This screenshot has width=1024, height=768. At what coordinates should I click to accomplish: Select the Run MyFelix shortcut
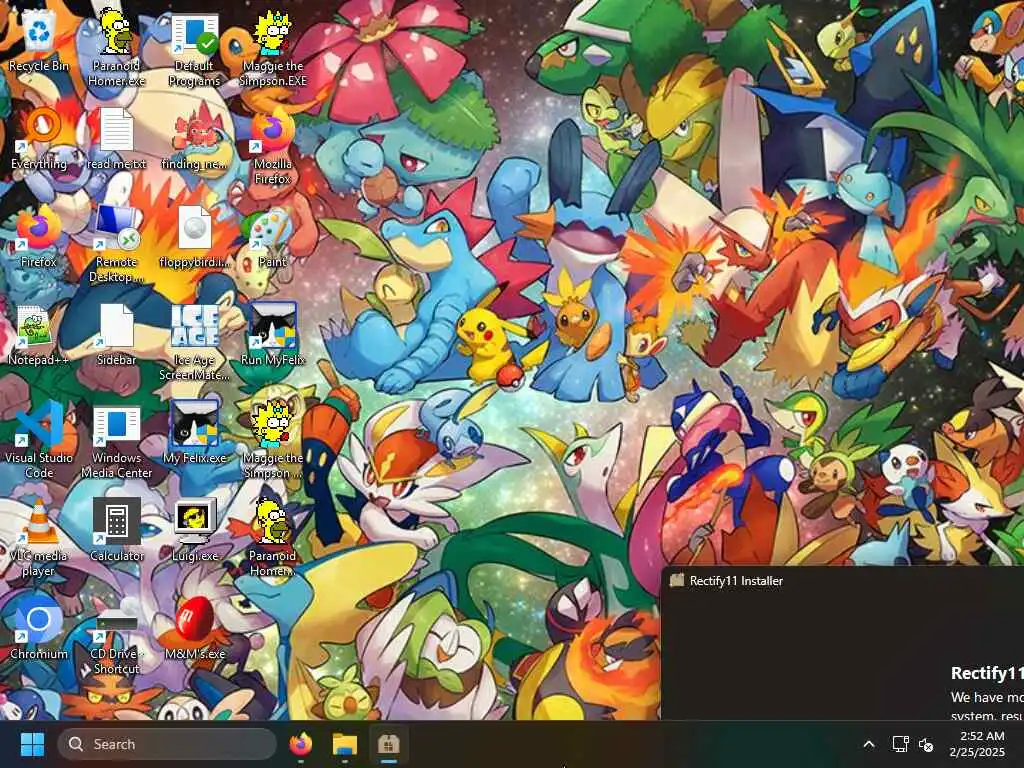(x=273, y=334)
